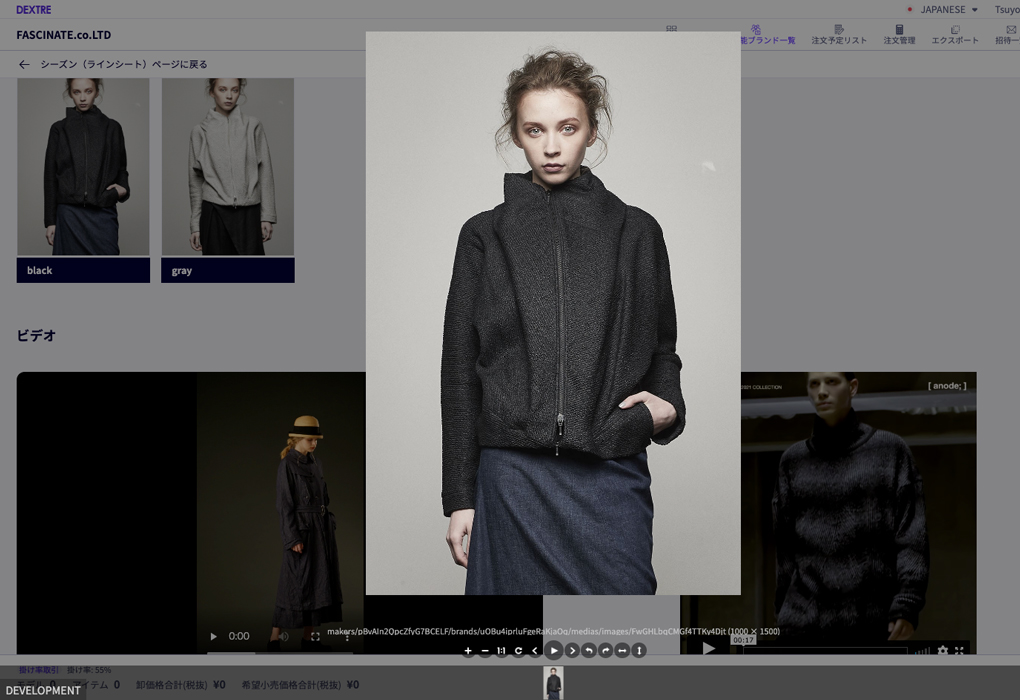Click the 卸価格合計(税抜) ¥0 total
This screenshot has height=700, width=1020.
pyautogui.click(x=180, y=684)
